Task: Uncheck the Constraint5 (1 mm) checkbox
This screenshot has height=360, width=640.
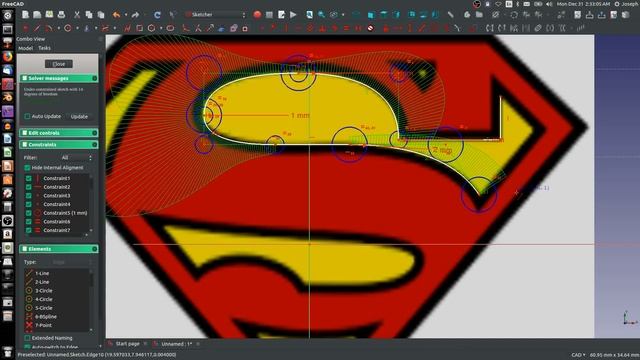Action: [x=29, y=213]
